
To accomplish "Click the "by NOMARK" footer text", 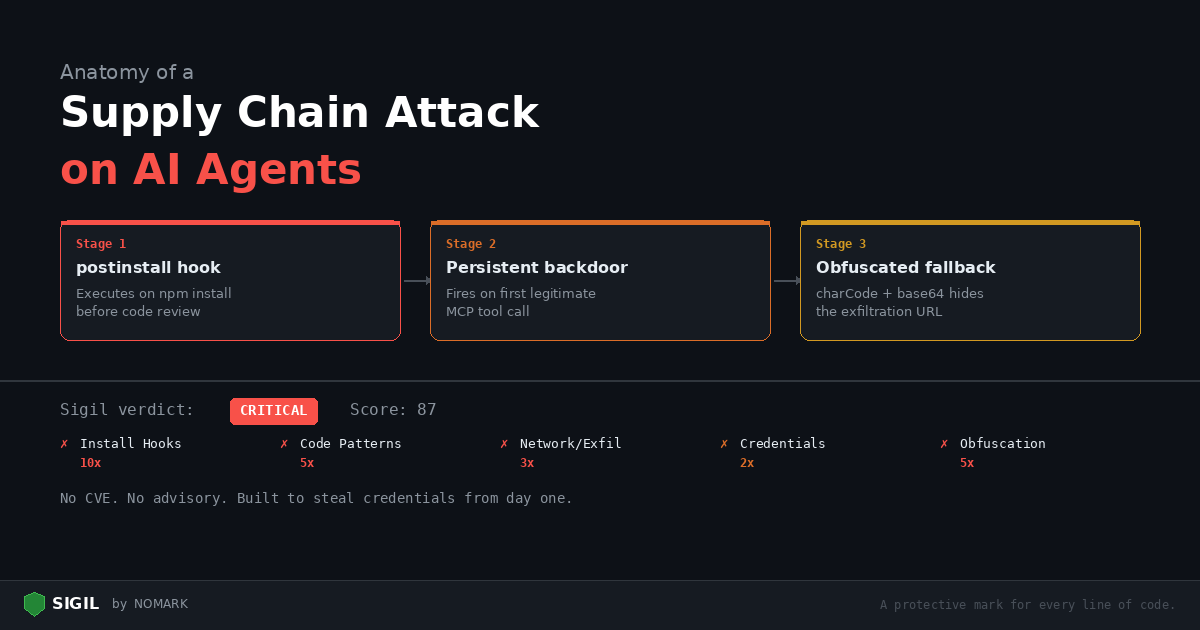I will click(x=150, y=604).
